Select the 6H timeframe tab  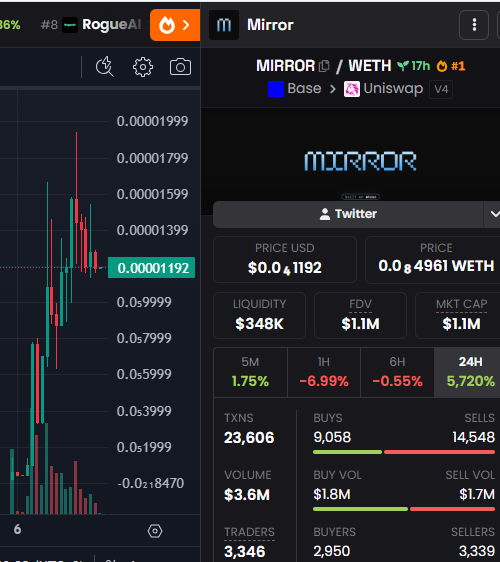coord(397,372)
